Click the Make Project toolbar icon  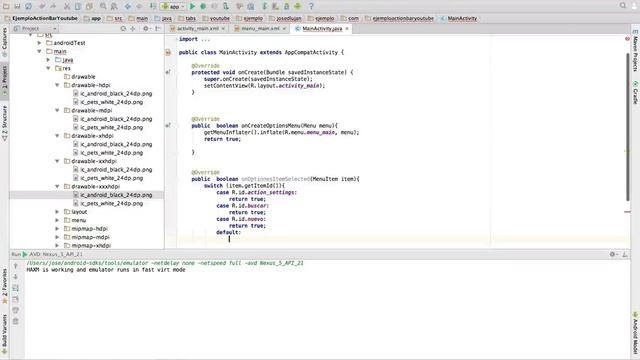pos(153,6)
